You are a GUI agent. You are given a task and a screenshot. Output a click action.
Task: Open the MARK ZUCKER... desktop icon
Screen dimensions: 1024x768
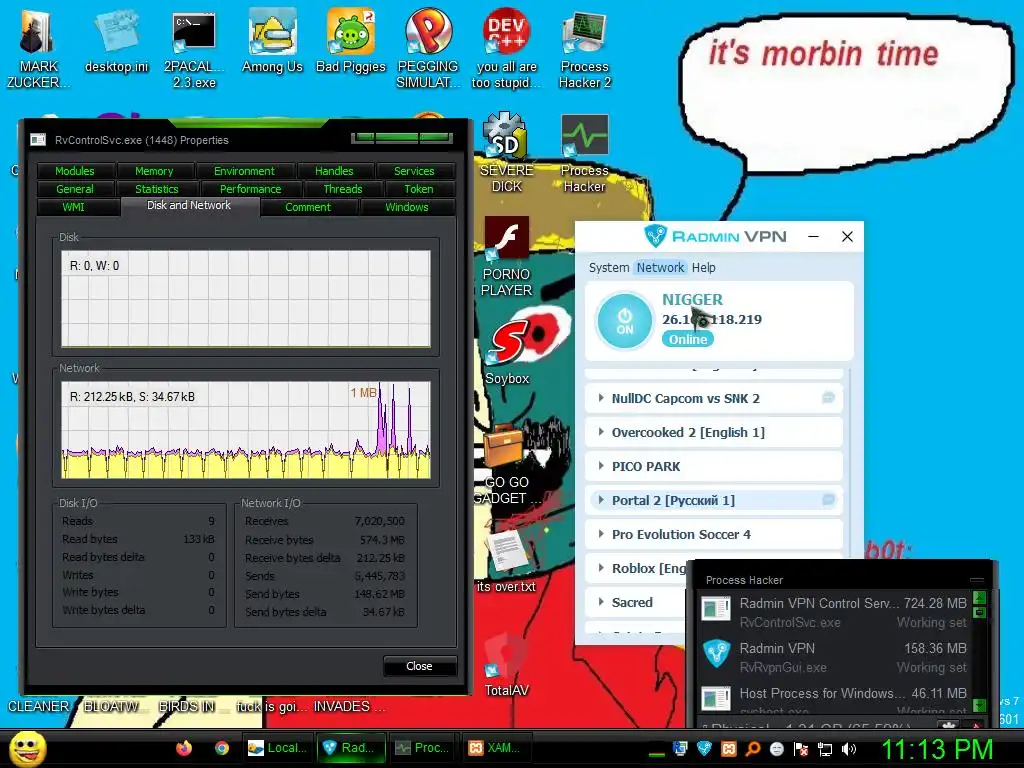click(x=38, y=49)
